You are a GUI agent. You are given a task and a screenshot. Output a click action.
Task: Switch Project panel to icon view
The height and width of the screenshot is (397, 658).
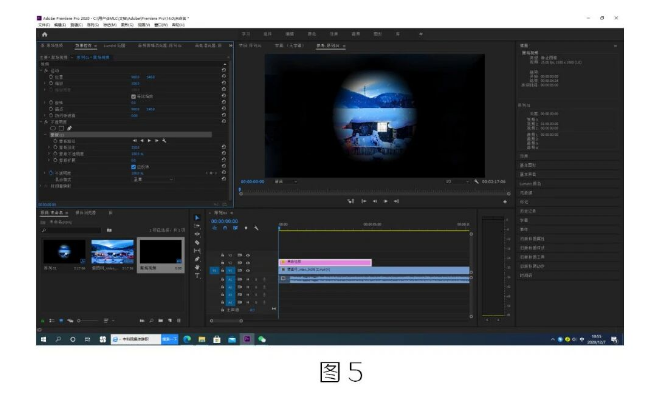61,321
